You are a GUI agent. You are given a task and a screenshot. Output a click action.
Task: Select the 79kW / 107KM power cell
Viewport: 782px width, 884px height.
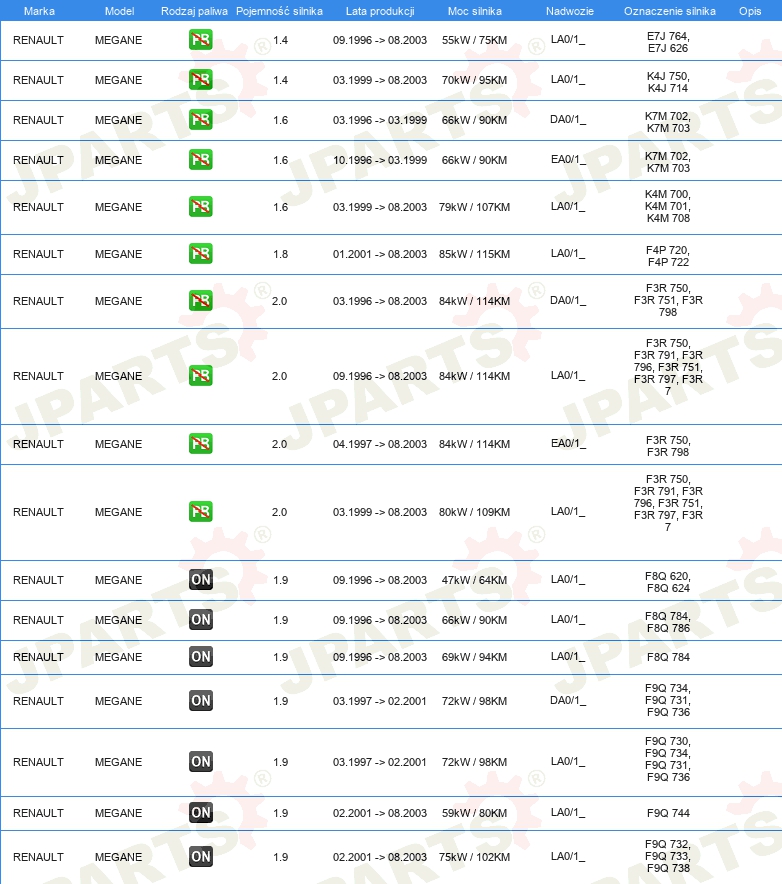click(474, 207)
